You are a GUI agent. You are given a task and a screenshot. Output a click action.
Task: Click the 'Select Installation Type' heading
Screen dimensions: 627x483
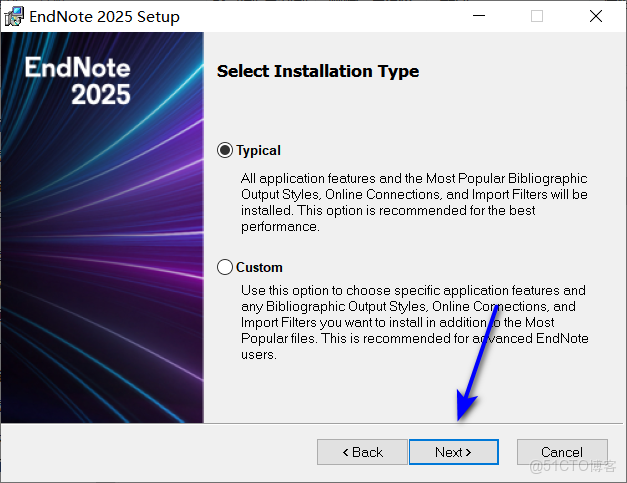pyautogui.click(x=318, y=71)
